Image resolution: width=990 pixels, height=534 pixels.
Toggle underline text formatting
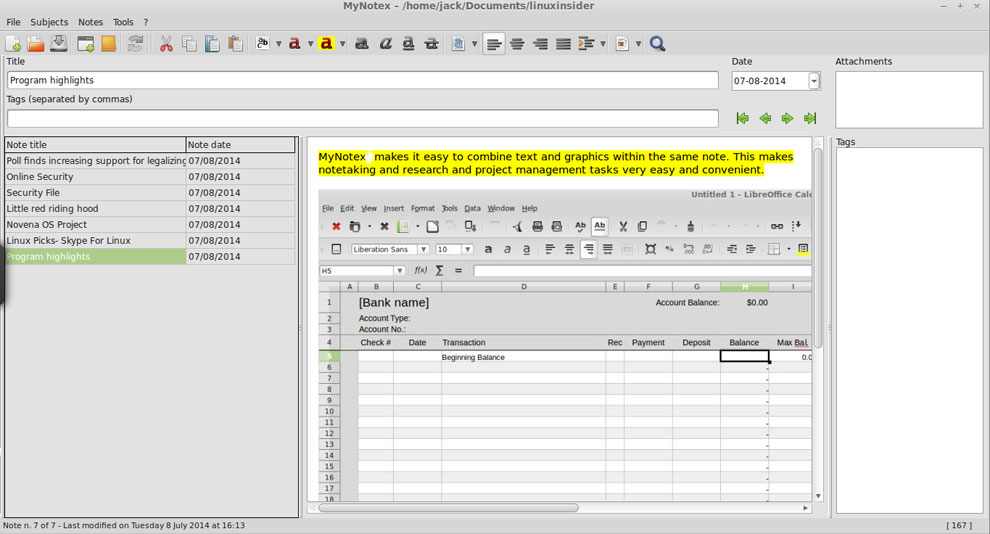click(409, 44)
